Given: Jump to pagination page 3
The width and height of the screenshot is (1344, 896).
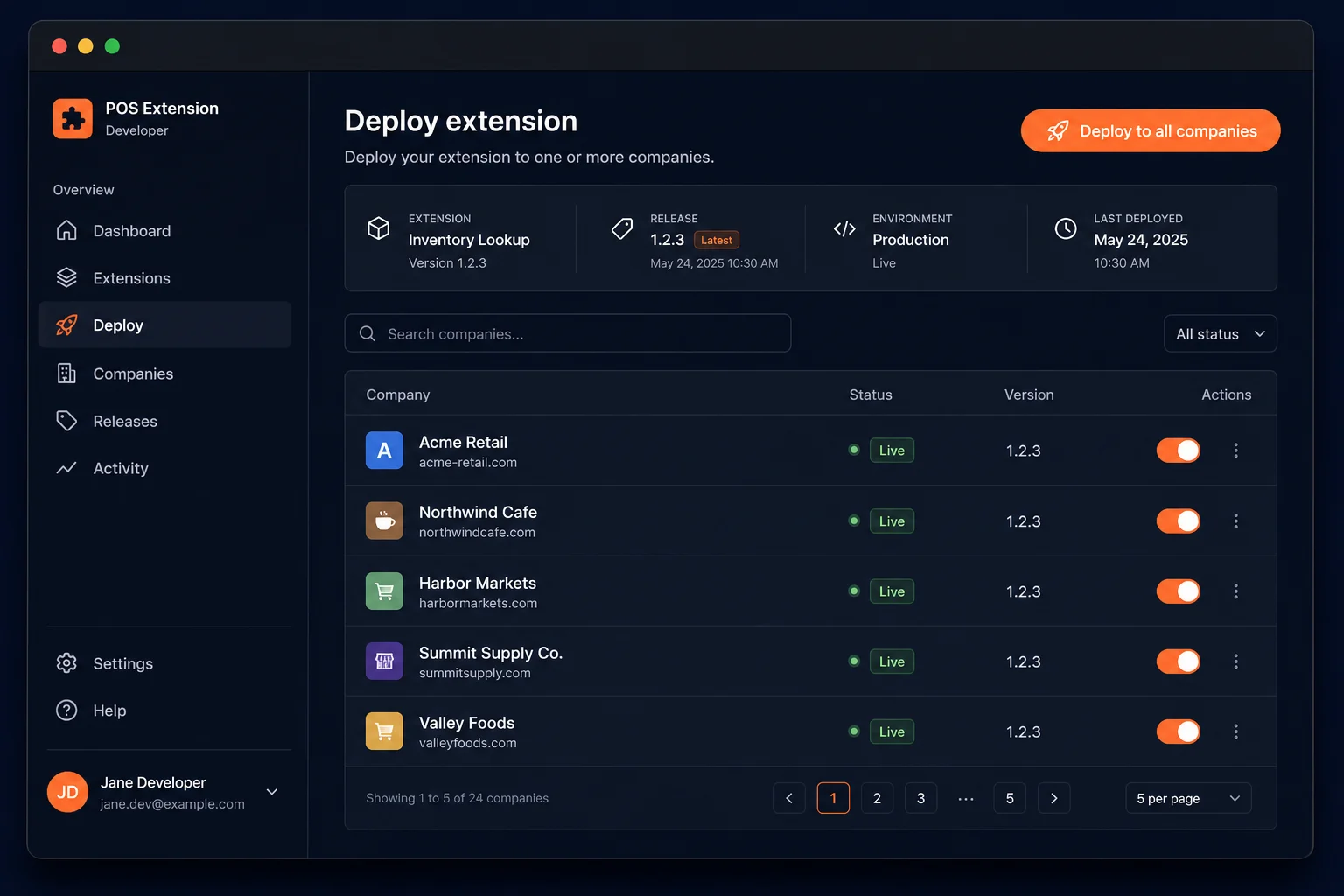Looking at the screenshot, I should click(x=920, y=798).
